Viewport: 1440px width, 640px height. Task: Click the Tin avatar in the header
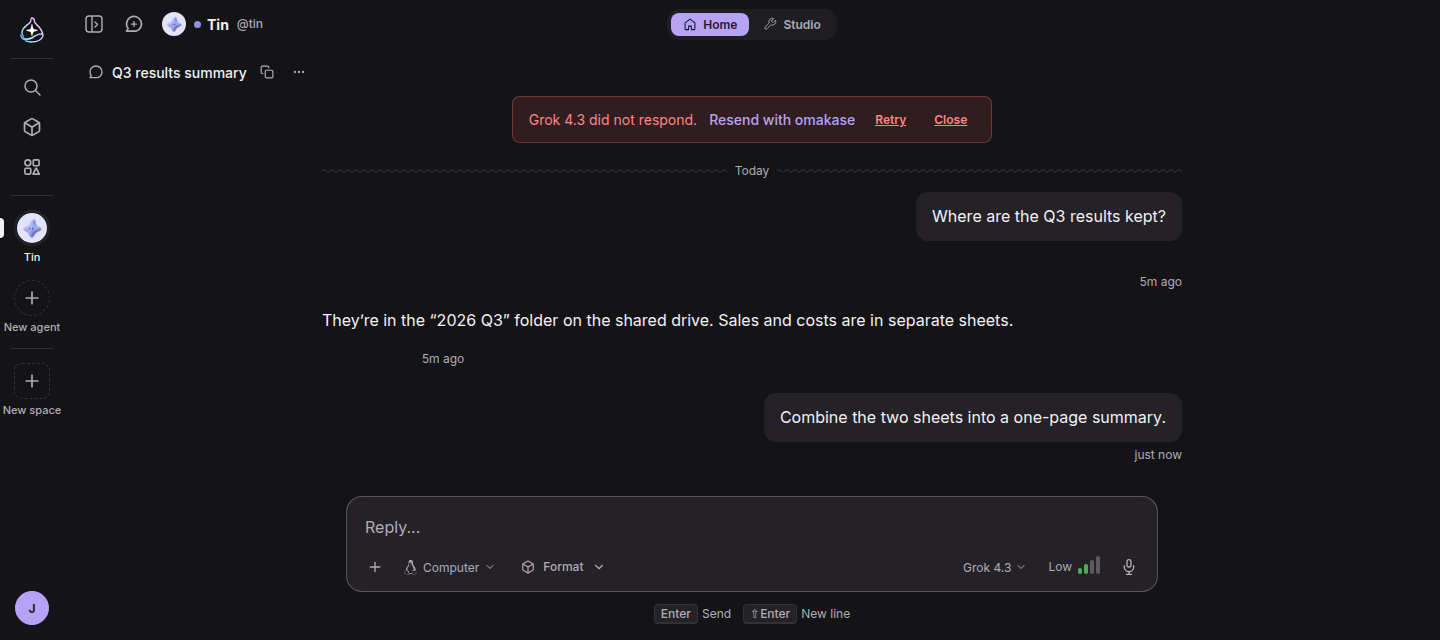[x=174, y=24]
